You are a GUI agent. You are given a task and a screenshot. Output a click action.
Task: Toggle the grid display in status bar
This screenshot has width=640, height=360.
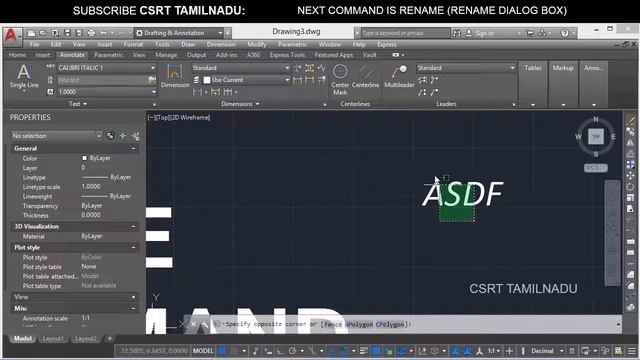click(x=222, y=351)
